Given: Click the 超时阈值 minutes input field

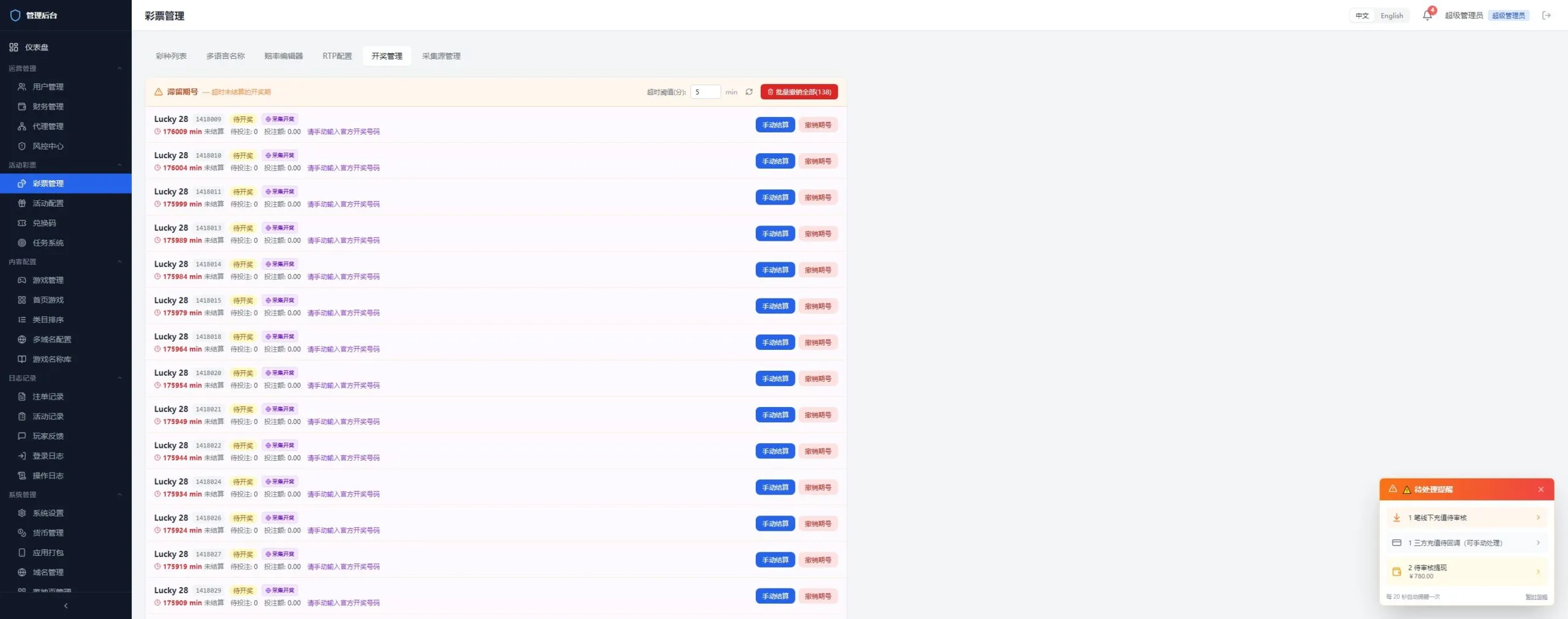Looking at the screenshot, I should coord(706,92).
